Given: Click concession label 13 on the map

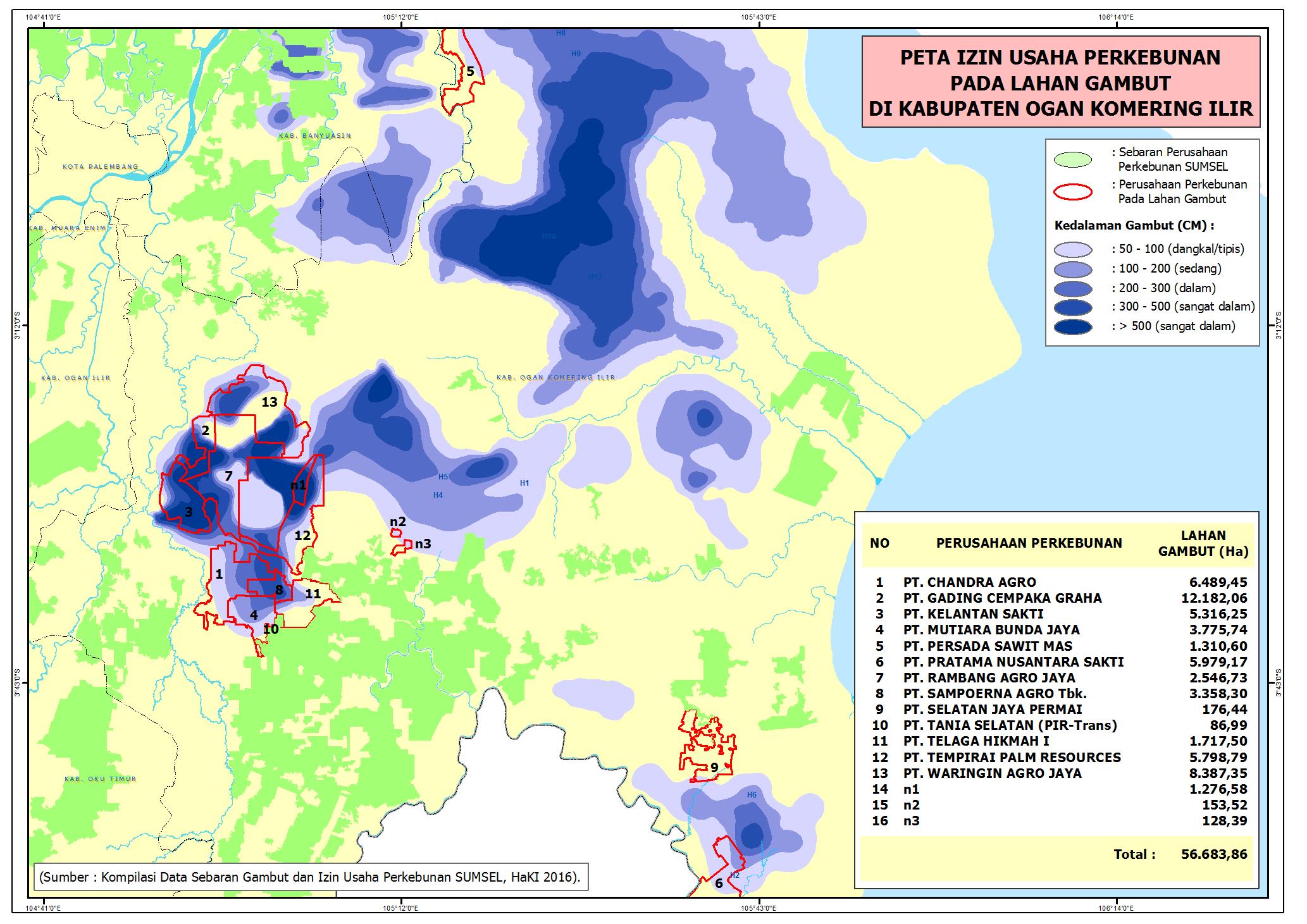Looking at the screenshot, I should click(x=269, y=402).
